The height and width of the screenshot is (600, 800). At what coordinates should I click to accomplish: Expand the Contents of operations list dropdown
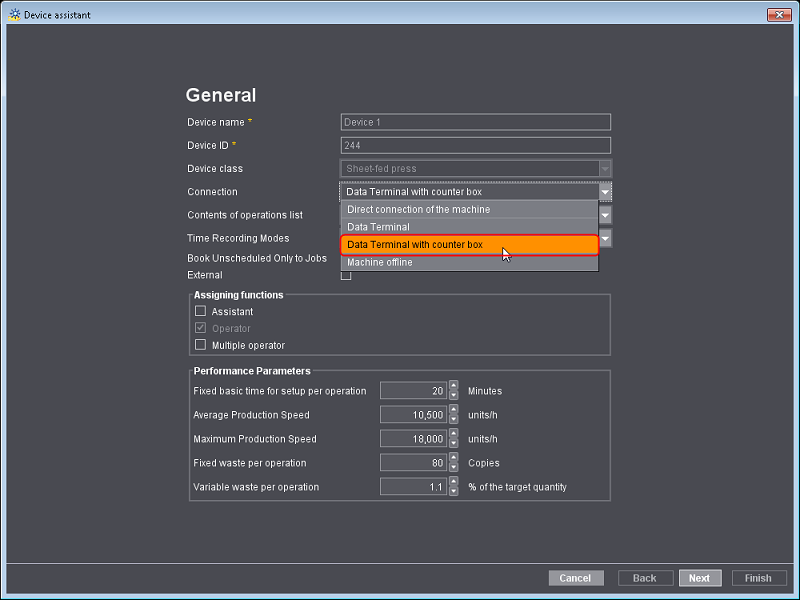click(x=604, y=214)
